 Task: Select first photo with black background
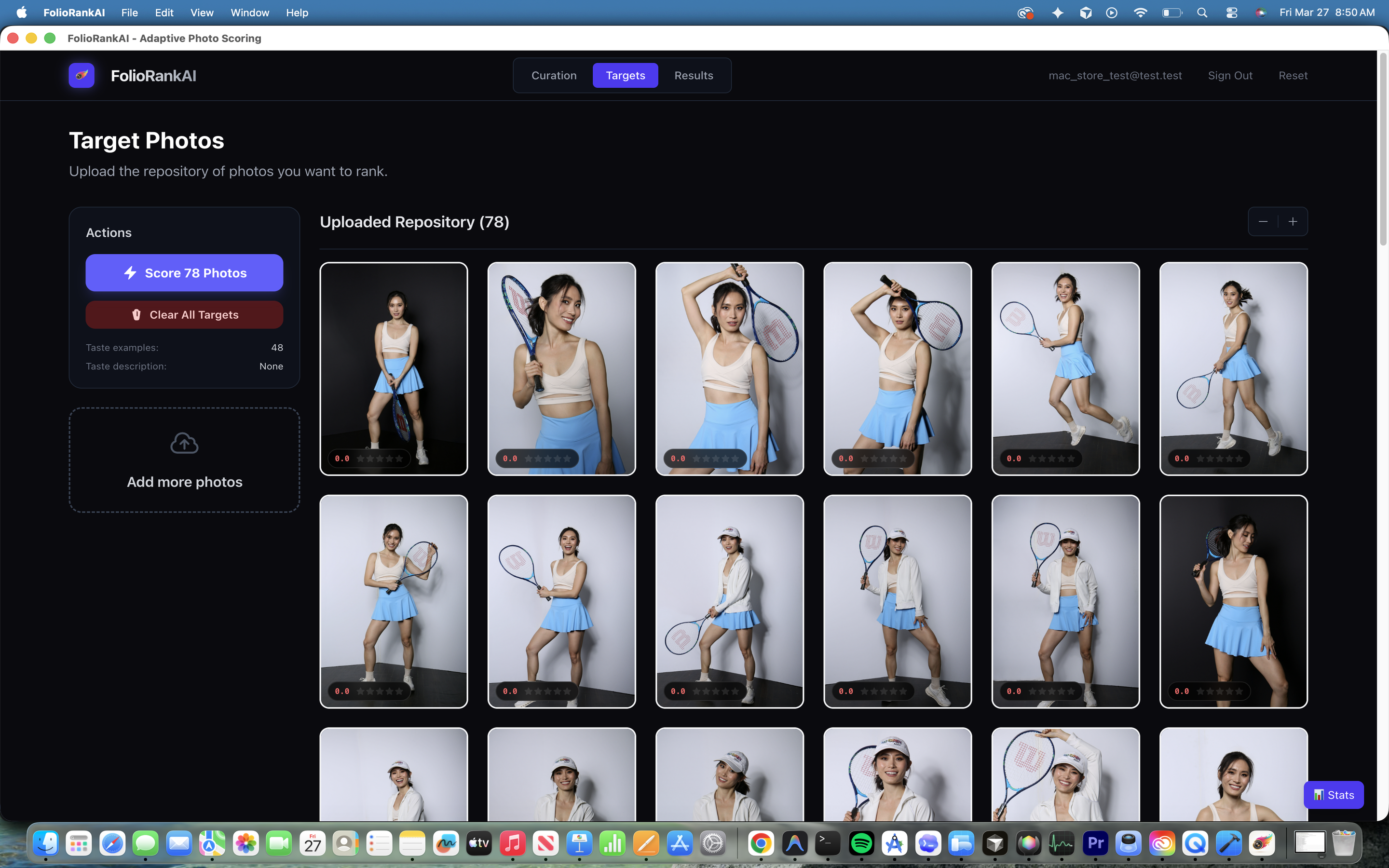pos(394,368)
